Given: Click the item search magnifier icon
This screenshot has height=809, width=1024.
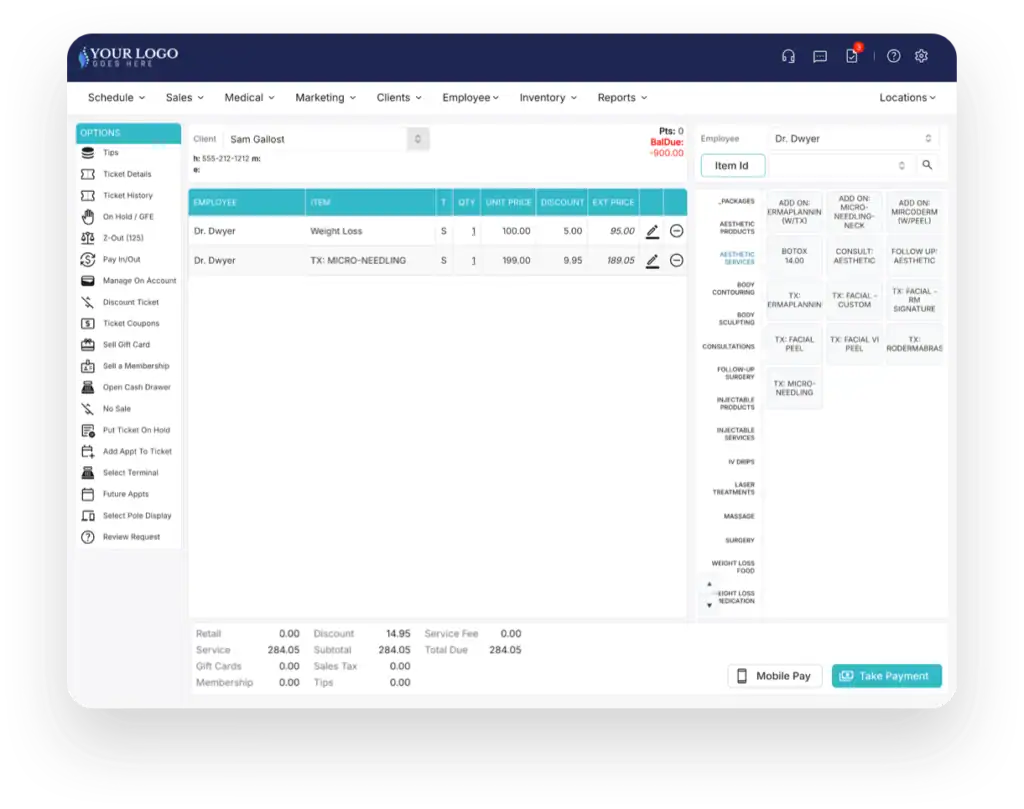Looking at the screenshot, I should [928, 165].
